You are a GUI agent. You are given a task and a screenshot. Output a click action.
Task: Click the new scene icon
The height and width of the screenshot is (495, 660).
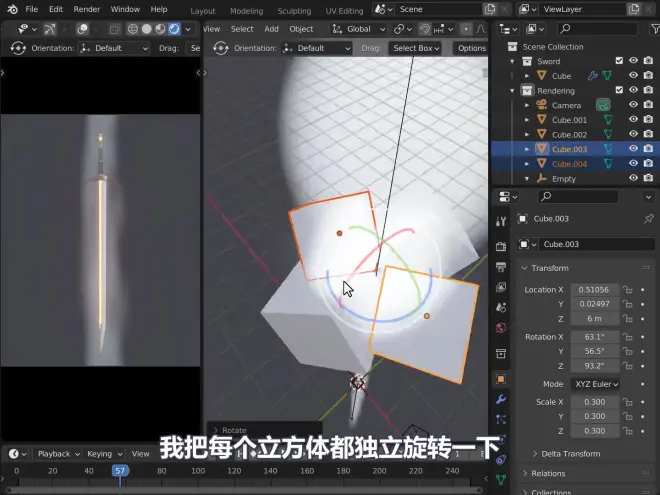coord(490,9)
